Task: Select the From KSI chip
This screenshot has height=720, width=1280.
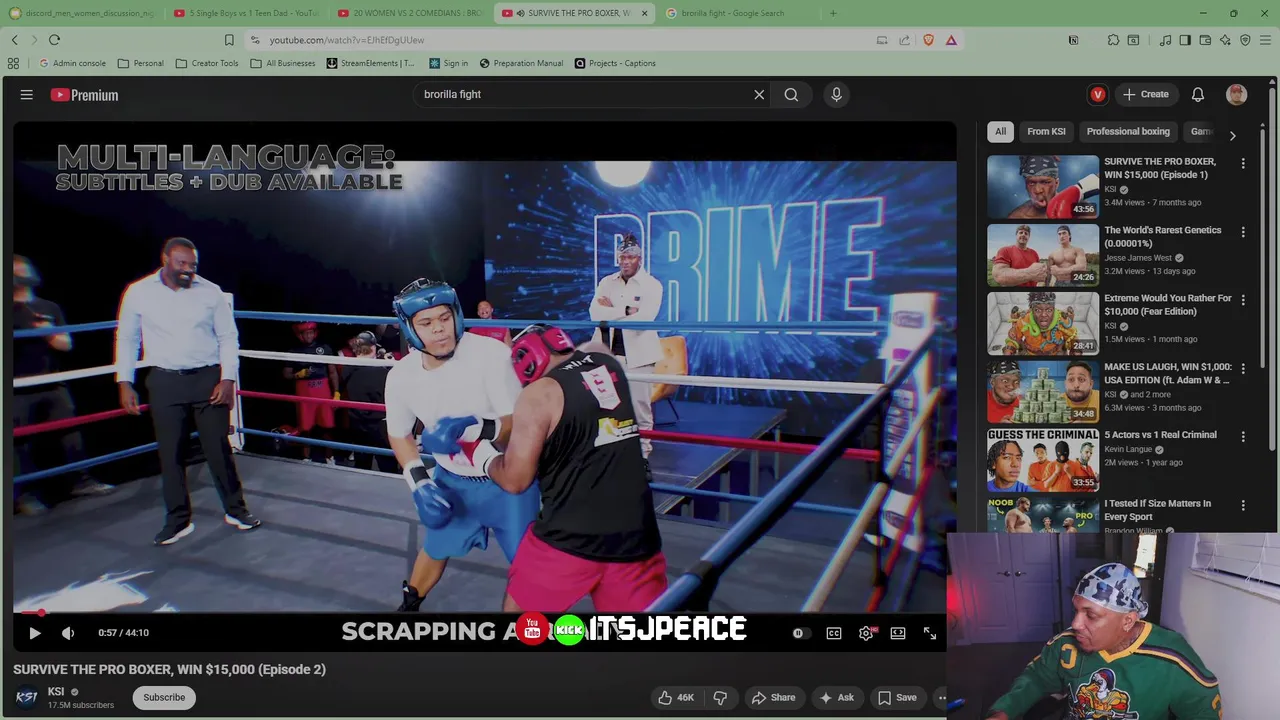Action: [x=1046, y=132]
